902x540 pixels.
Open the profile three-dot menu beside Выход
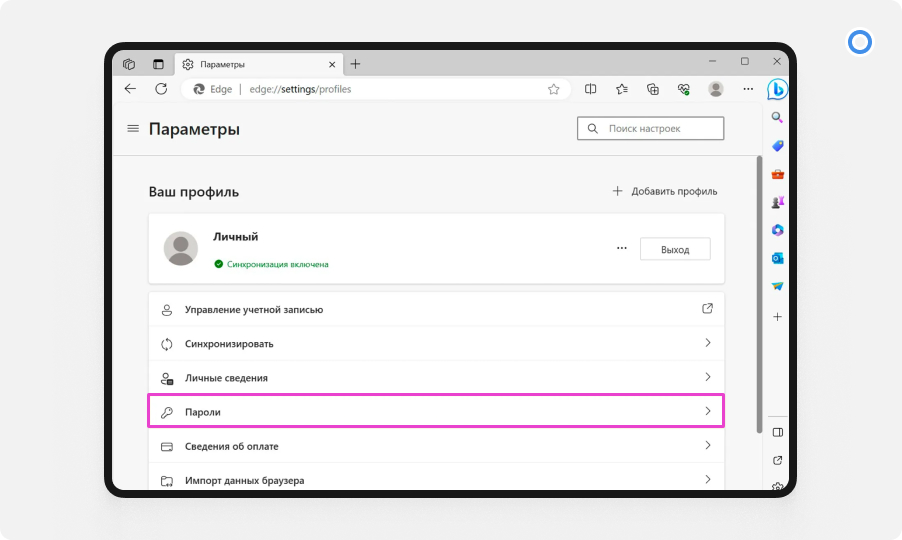coord(622,248)
